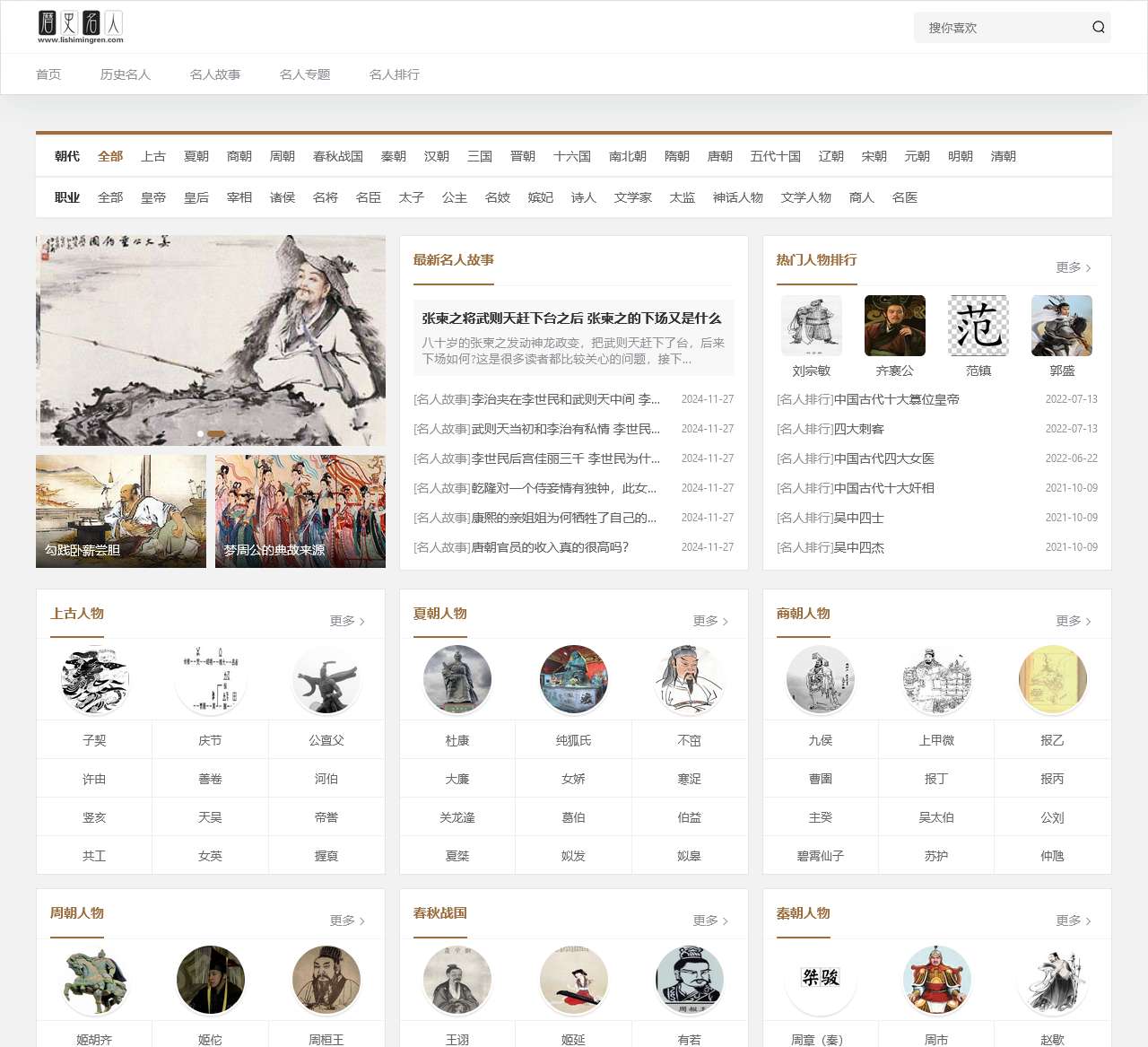Open the 杜康 profile in 夏朝人物
Image resolution: width=1148 pixels, height=1047 pixels.
457,739
